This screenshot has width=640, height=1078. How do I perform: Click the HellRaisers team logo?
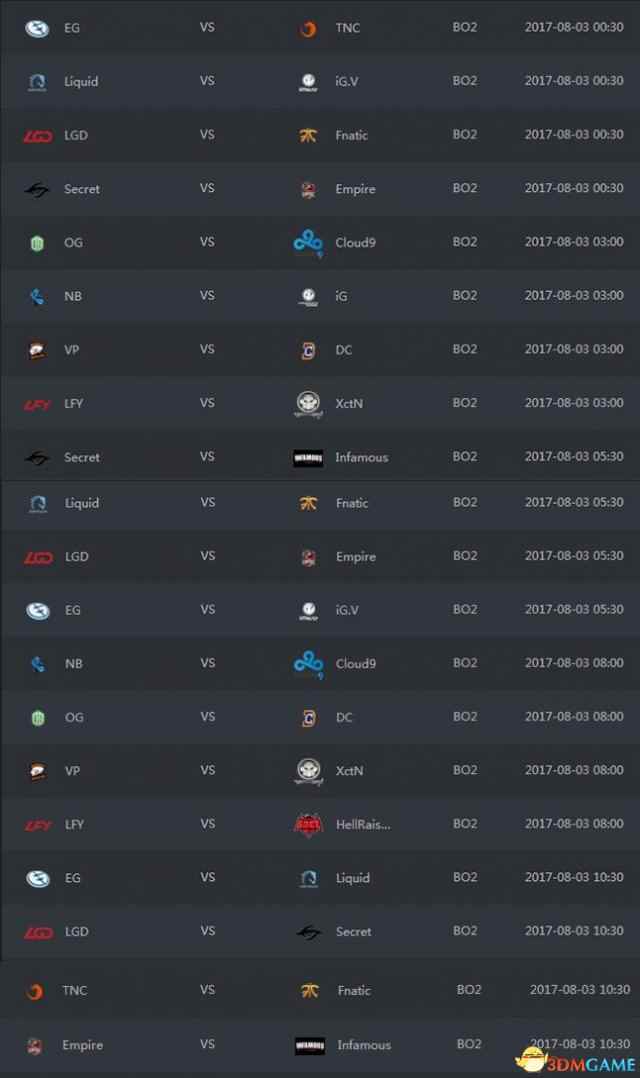pyautogui.click(x=308, y=824)
